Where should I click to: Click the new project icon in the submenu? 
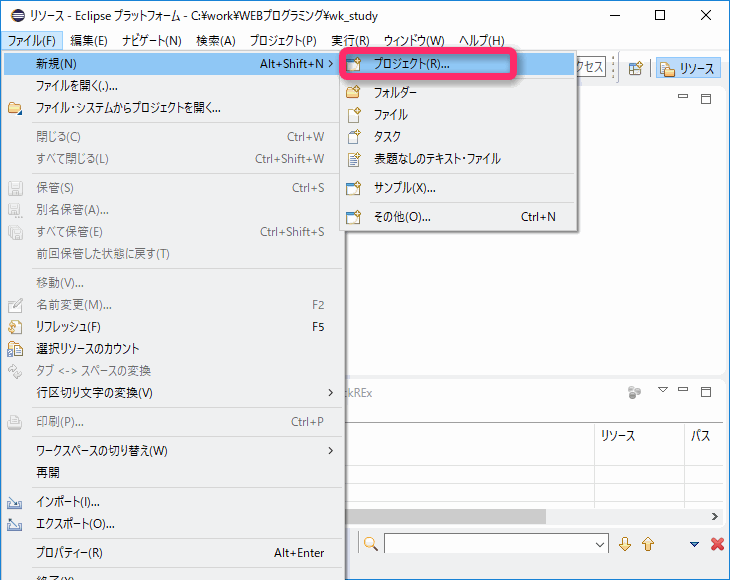[354, 64]
